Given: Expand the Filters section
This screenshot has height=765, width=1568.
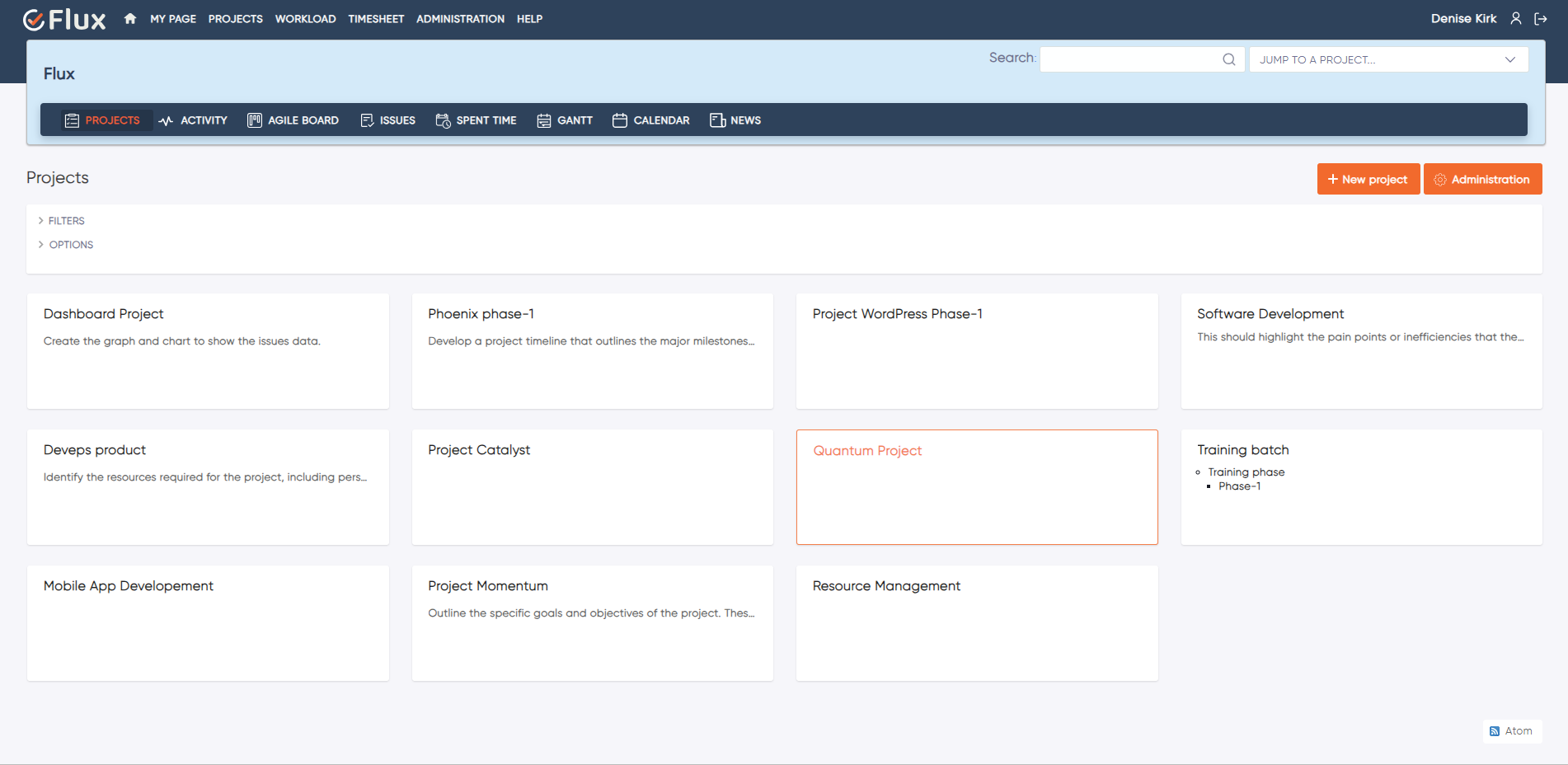Looking at the screenshot, I should coord(66,221).
